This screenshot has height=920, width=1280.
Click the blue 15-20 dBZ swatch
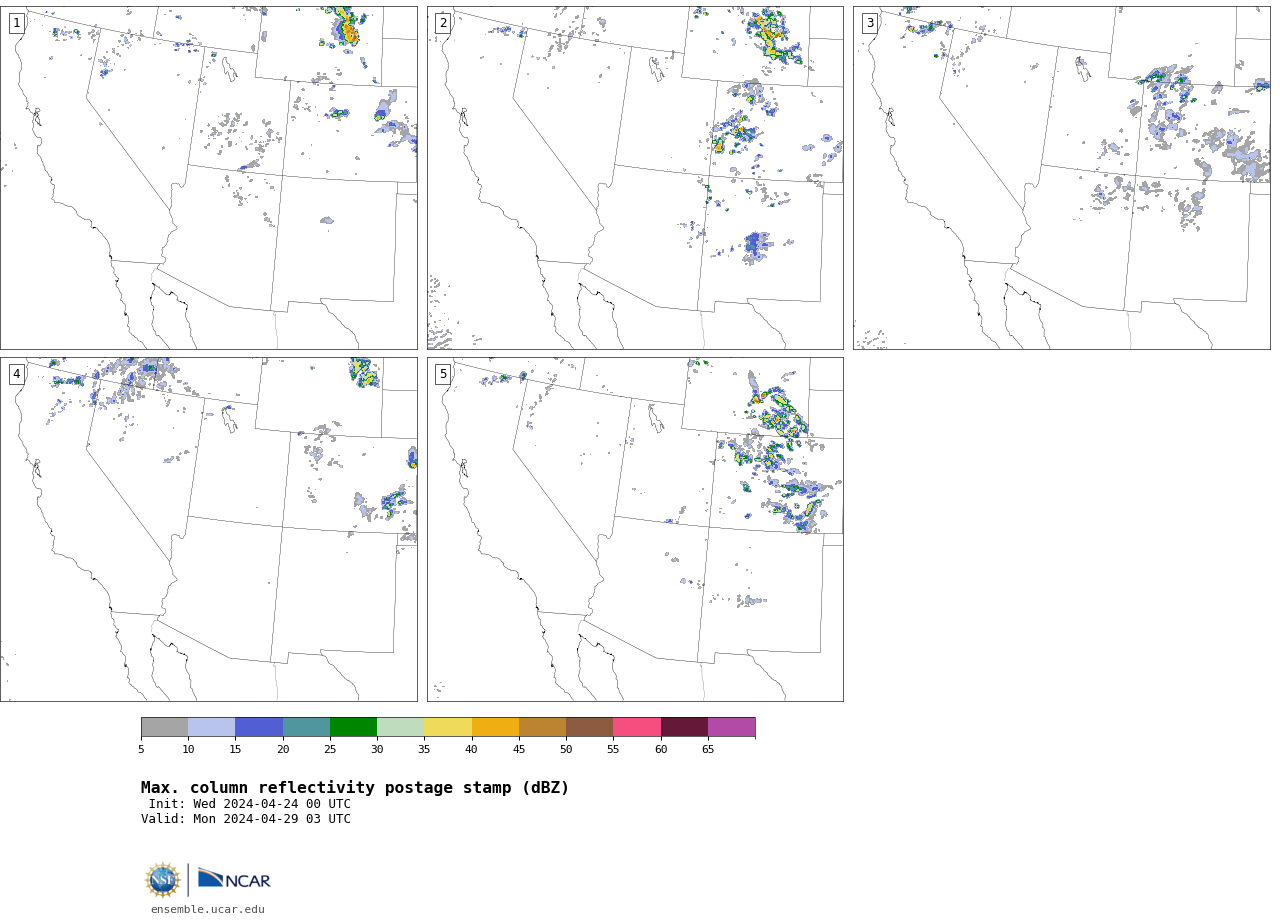point(259,727)
